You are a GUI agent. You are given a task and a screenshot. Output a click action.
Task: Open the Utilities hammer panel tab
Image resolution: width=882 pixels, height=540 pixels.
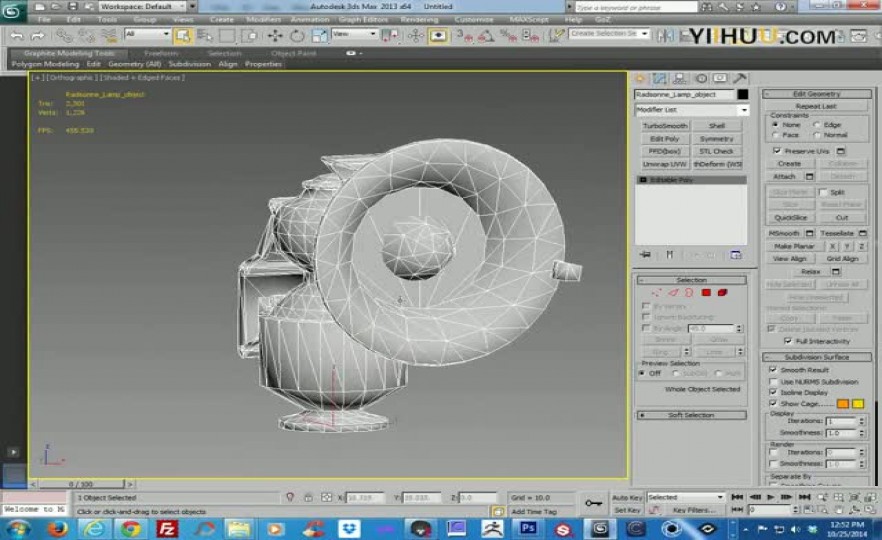click(740, 78)
